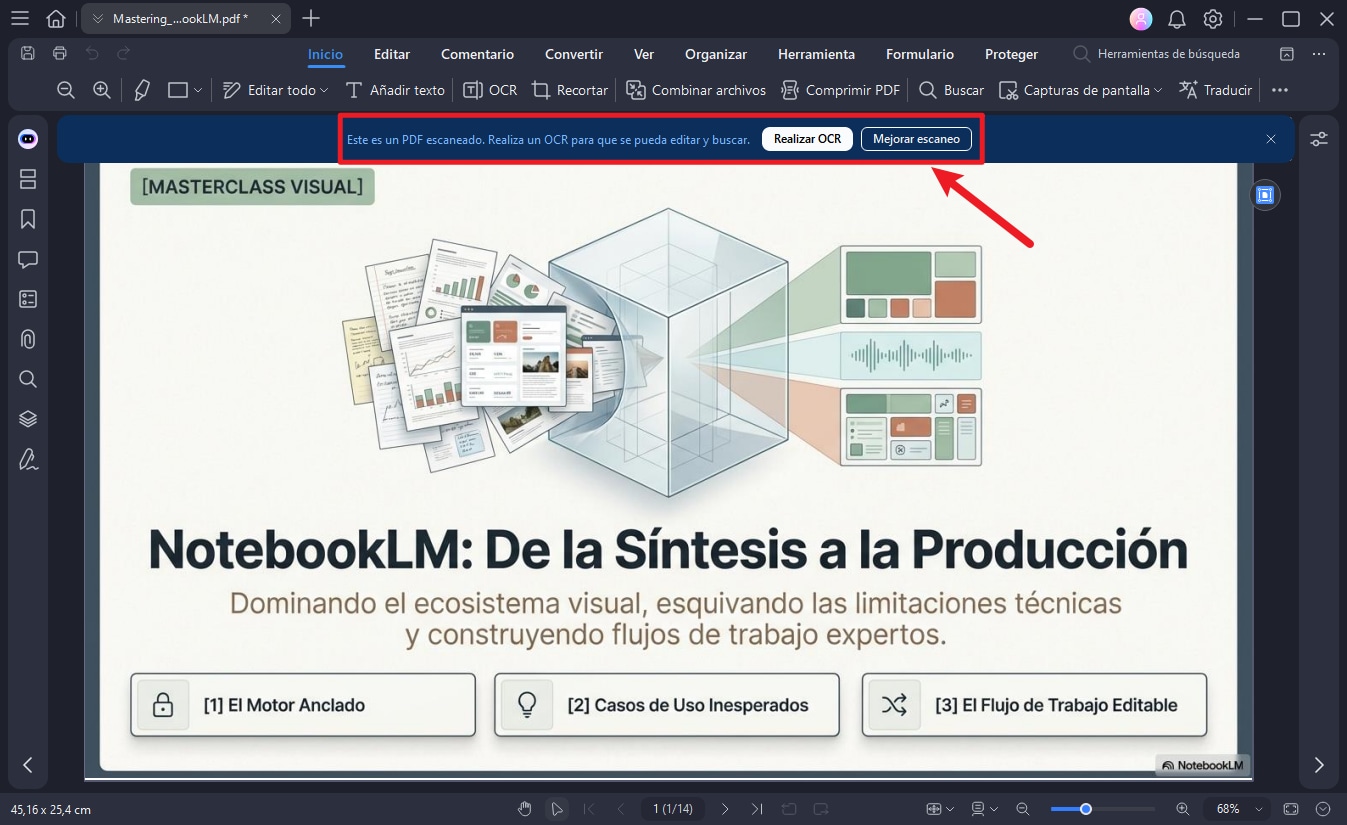The image size is (1347, 825).
Task: Zoom in using toolbar magnifier plus
Action: click(x=101, y=90)
